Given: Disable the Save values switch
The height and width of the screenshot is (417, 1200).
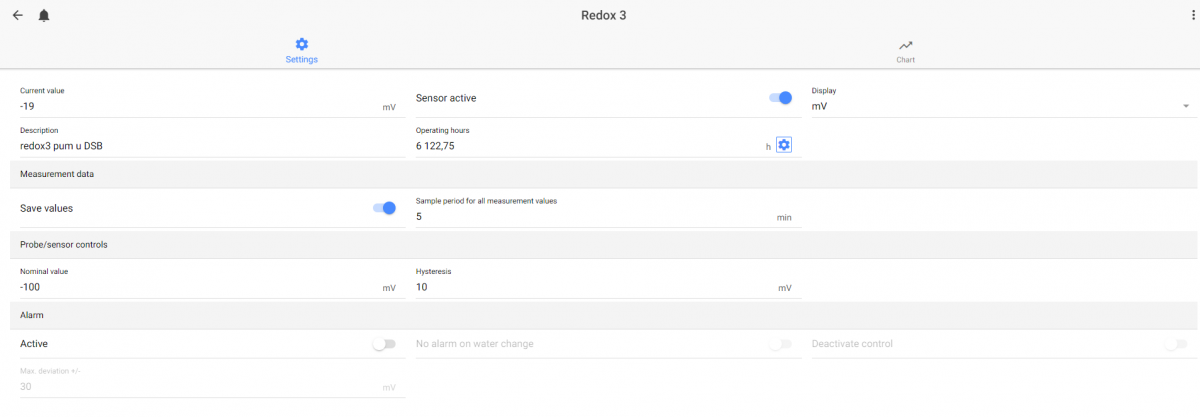Looking at the screenshot, I should [x=384, y=208].
